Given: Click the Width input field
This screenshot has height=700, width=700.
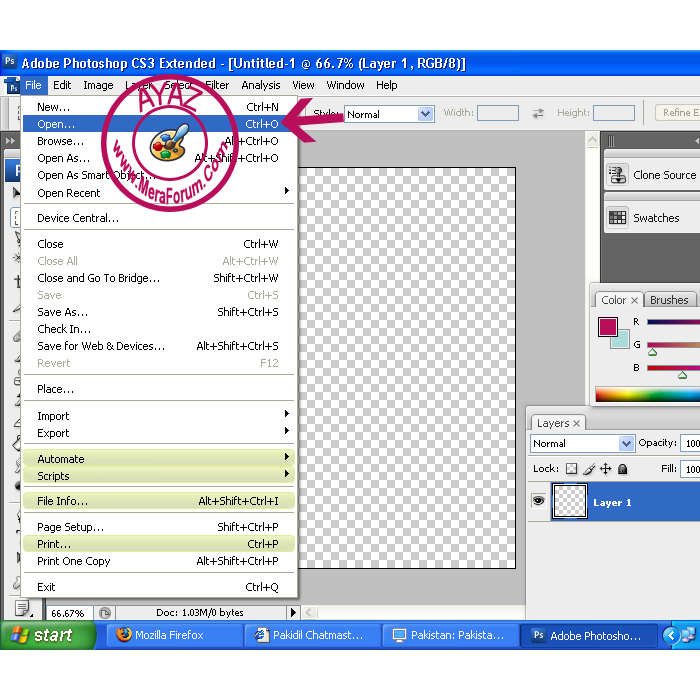Looking at the screenshot, I should pyautogui.click(x=498, y=113).
